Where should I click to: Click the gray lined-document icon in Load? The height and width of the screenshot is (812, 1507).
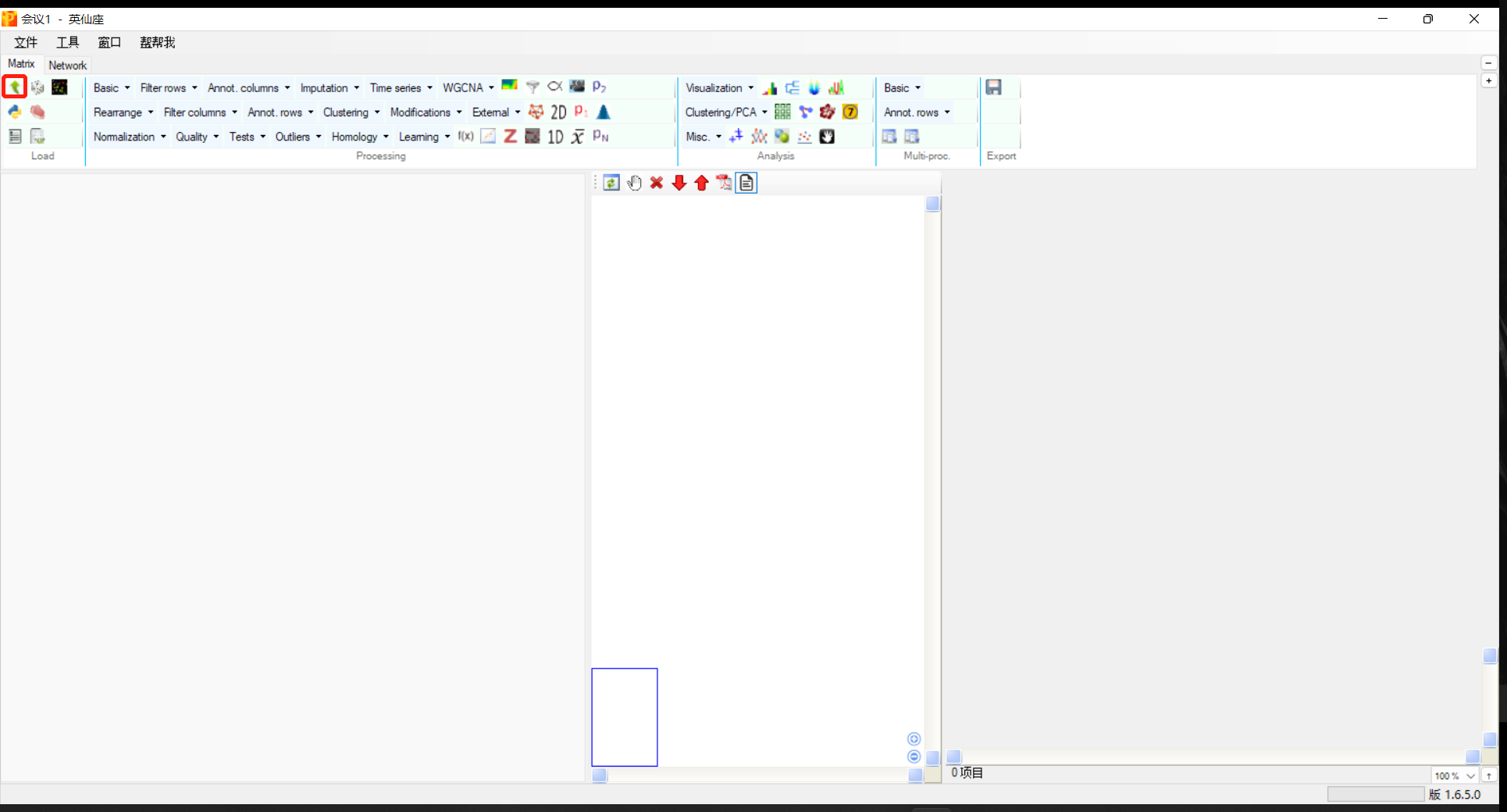15,136
